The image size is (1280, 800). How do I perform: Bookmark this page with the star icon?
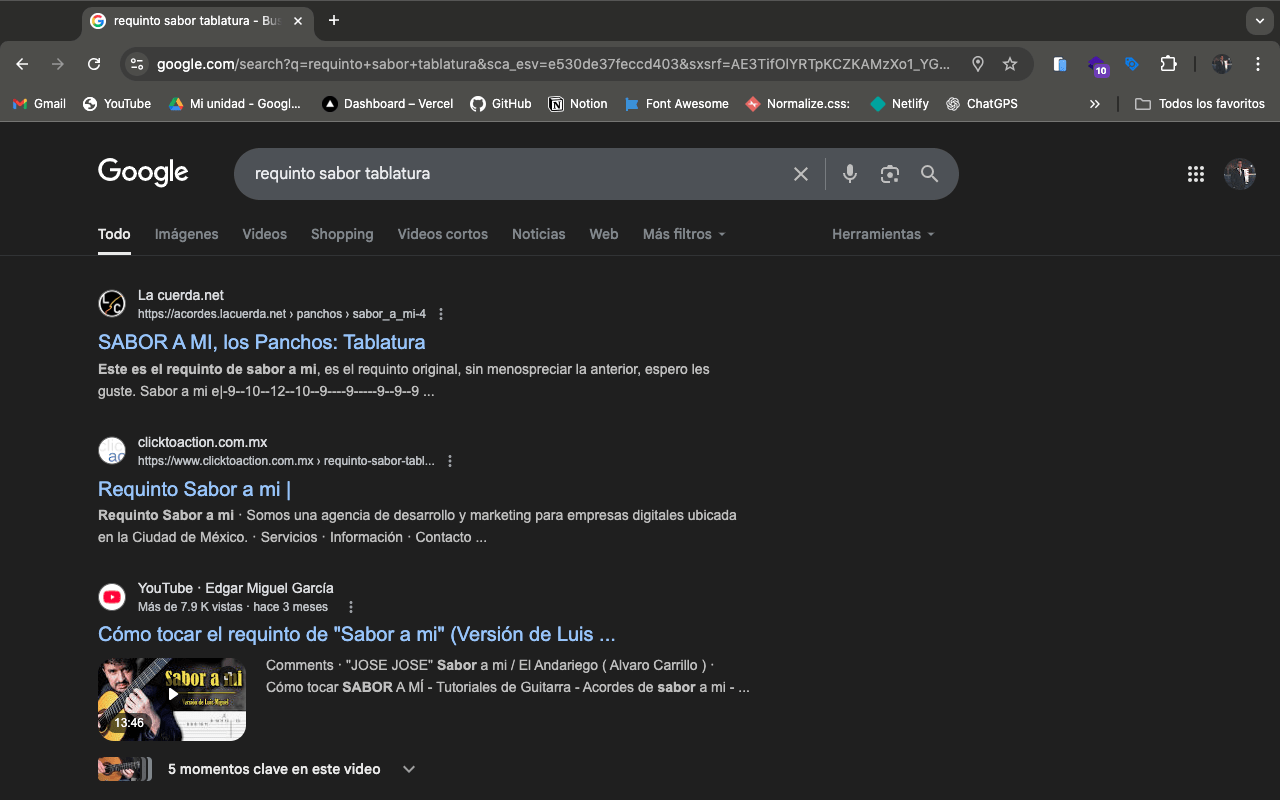coord(1010,64)
